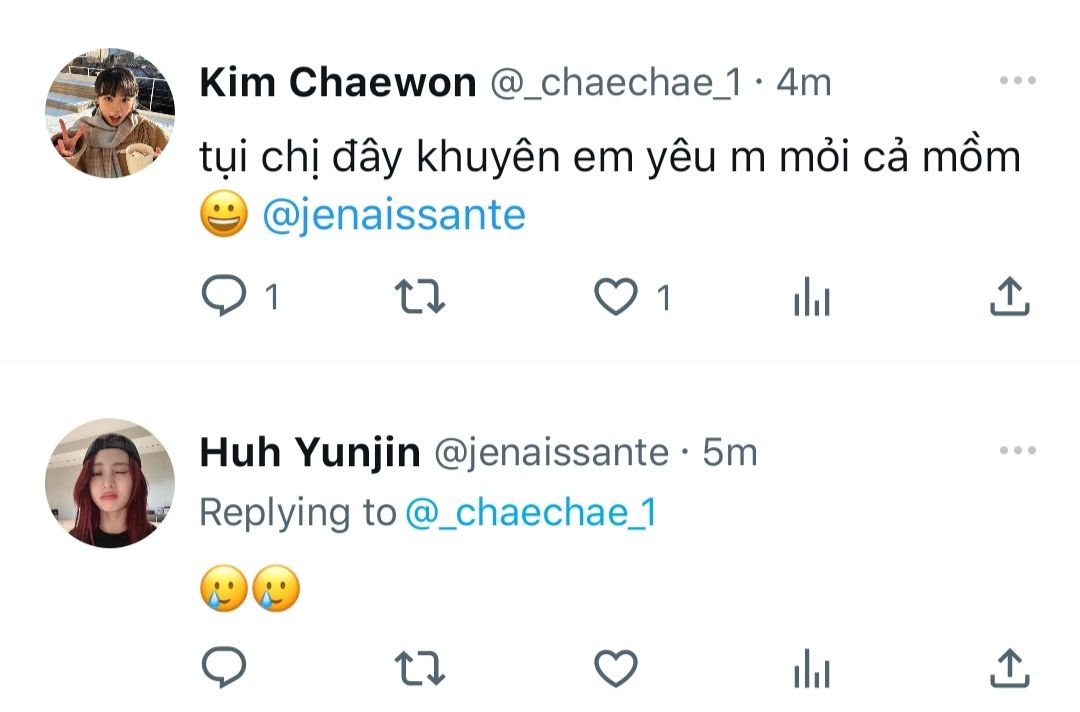View analytics for Huh Yunjin's tweet
The height and width of the screenshot is (712, 1080).
coord(812,667)
